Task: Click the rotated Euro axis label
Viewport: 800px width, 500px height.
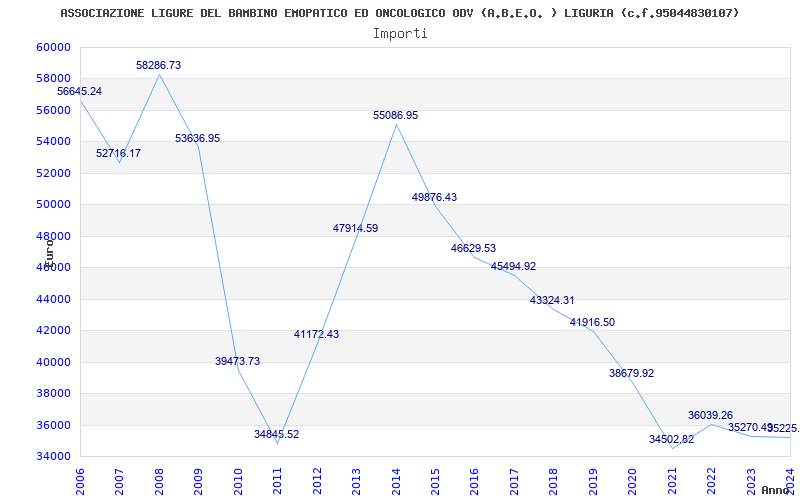Action: pos(49,253)
